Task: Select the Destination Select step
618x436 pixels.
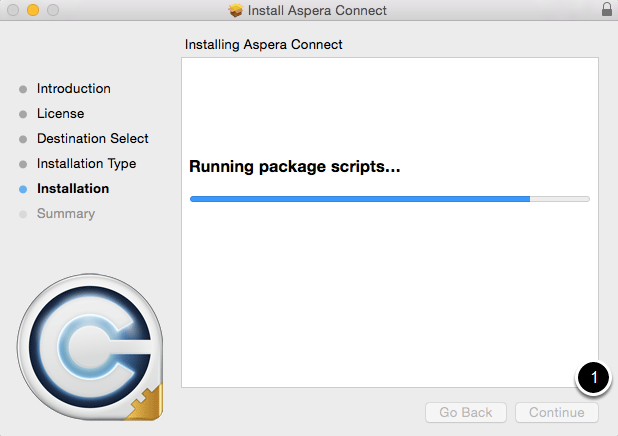Action: (x=93, y=138)
